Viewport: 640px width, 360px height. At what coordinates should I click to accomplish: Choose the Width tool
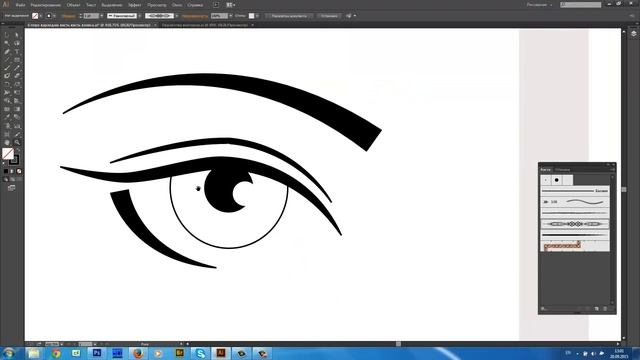pos(7,93)
